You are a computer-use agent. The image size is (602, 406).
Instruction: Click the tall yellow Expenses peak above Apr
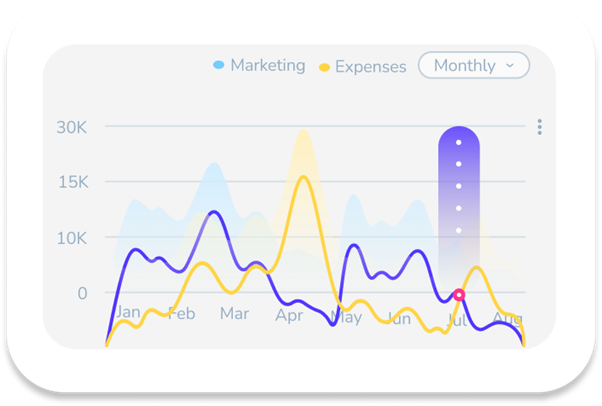click(x=303, y=178)
